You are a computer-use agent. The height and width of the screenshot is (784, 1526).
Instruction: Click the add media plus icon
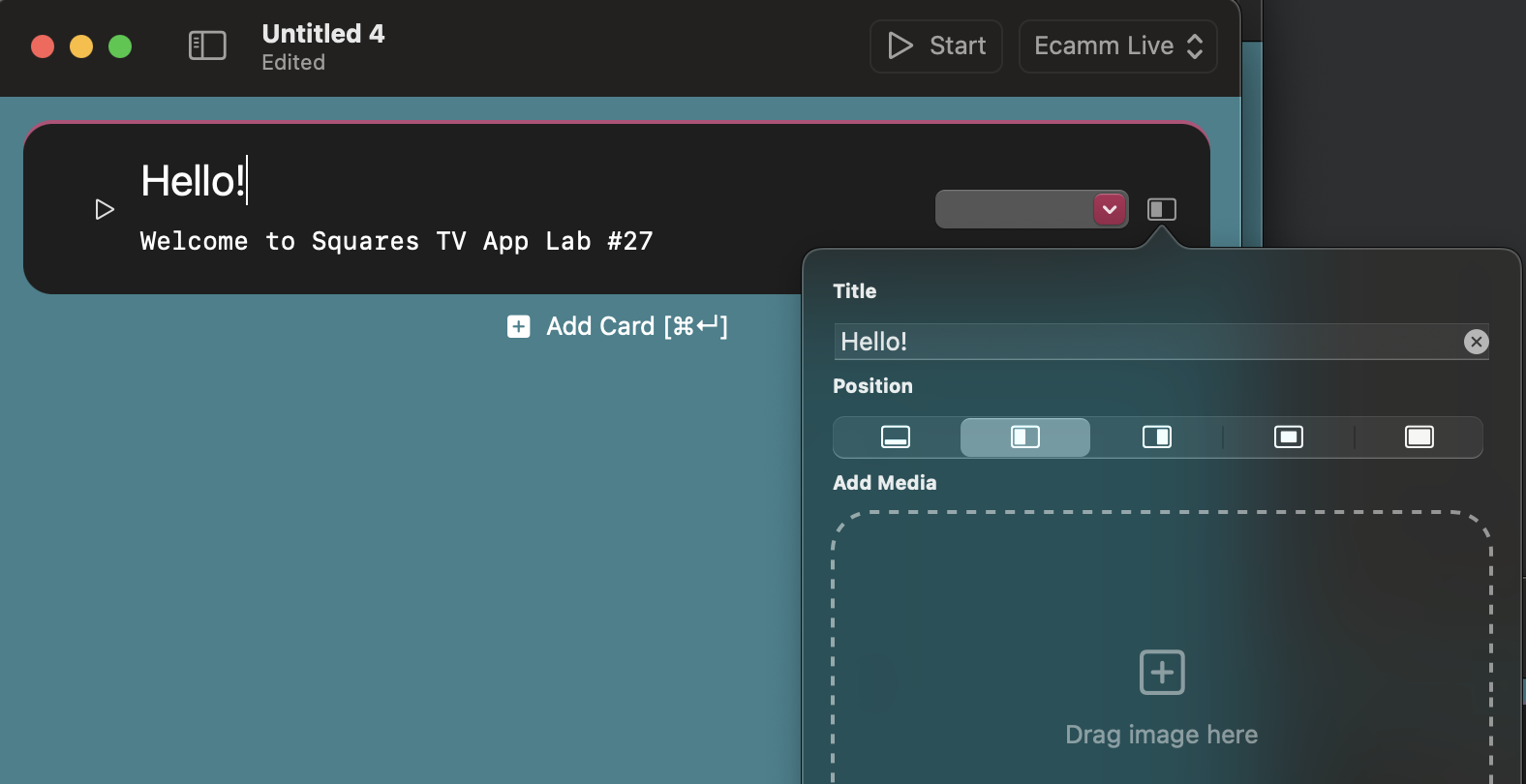tap(1162, 672)
